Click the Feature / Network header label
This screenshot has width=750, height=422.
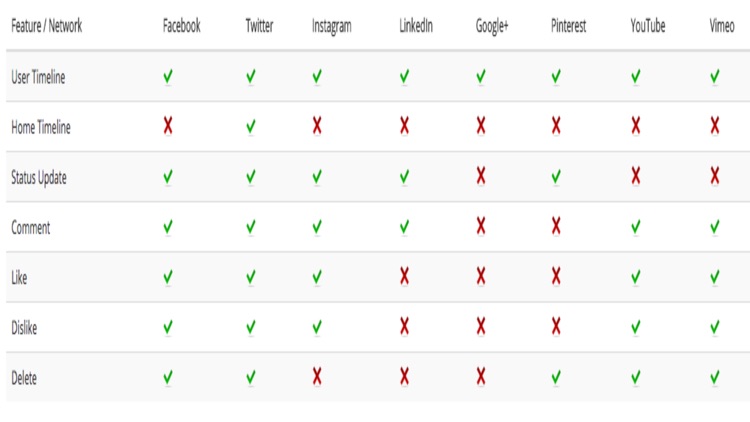47,25
